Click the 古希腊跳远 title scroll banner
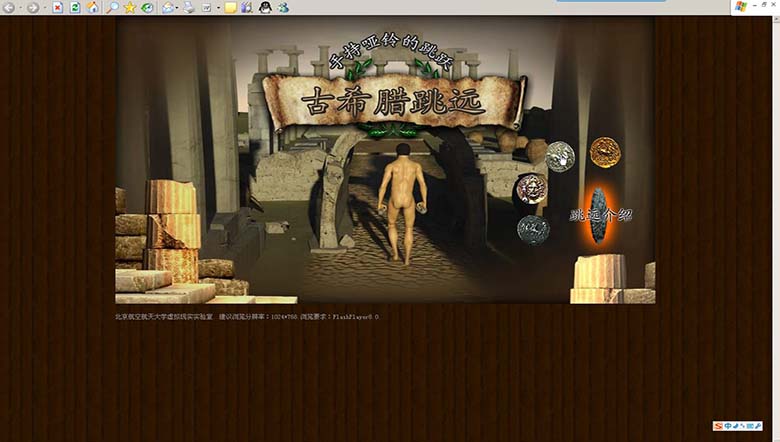780x442 pixels. [x=394, y=101]
